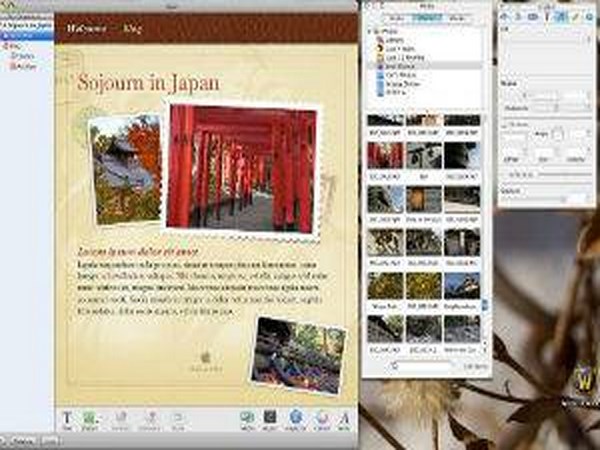Select the Text Box tool
The image size is (600, 450).
pos(68,419)
